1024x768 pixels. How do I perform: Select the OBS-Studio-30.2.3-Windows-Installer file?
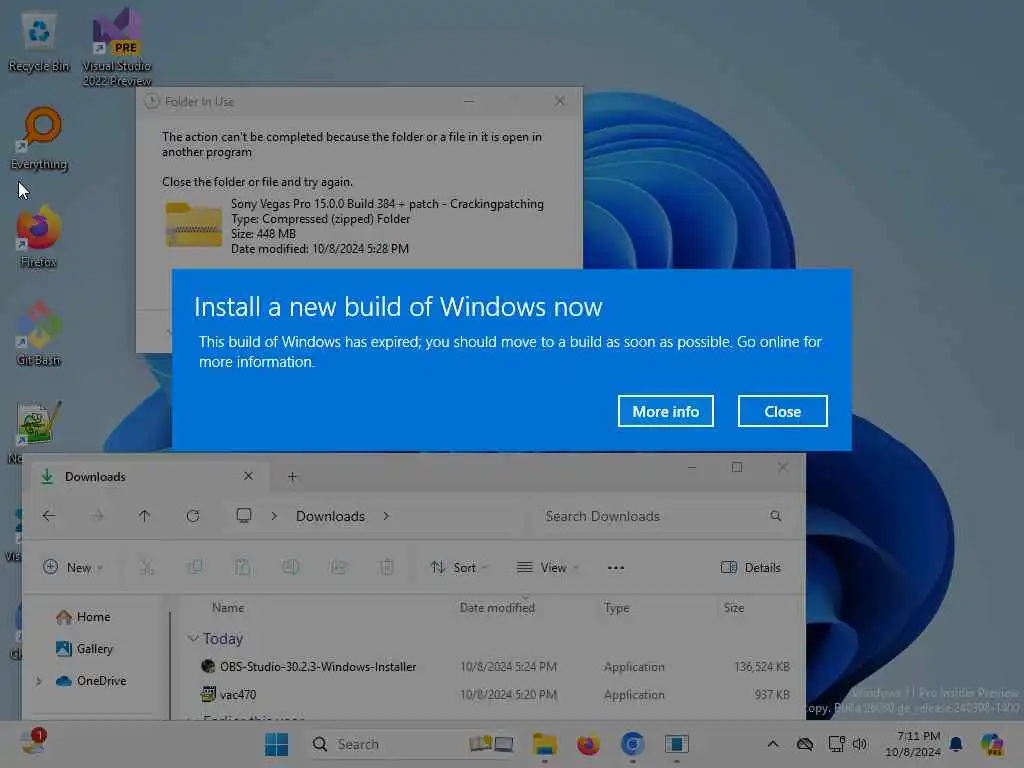(309, 667)
